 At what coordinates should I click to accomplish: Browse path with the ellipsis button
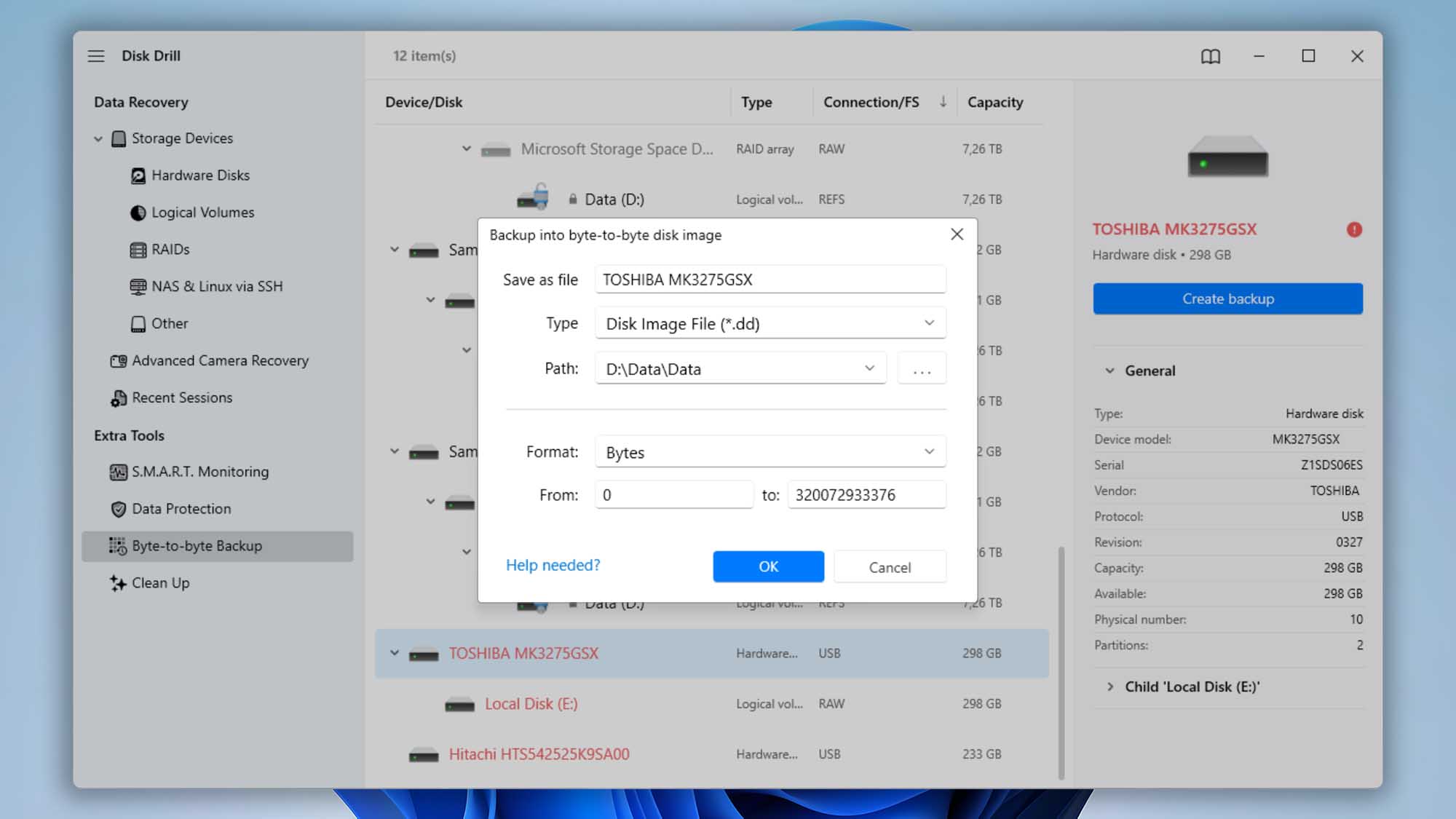[922, 369]
